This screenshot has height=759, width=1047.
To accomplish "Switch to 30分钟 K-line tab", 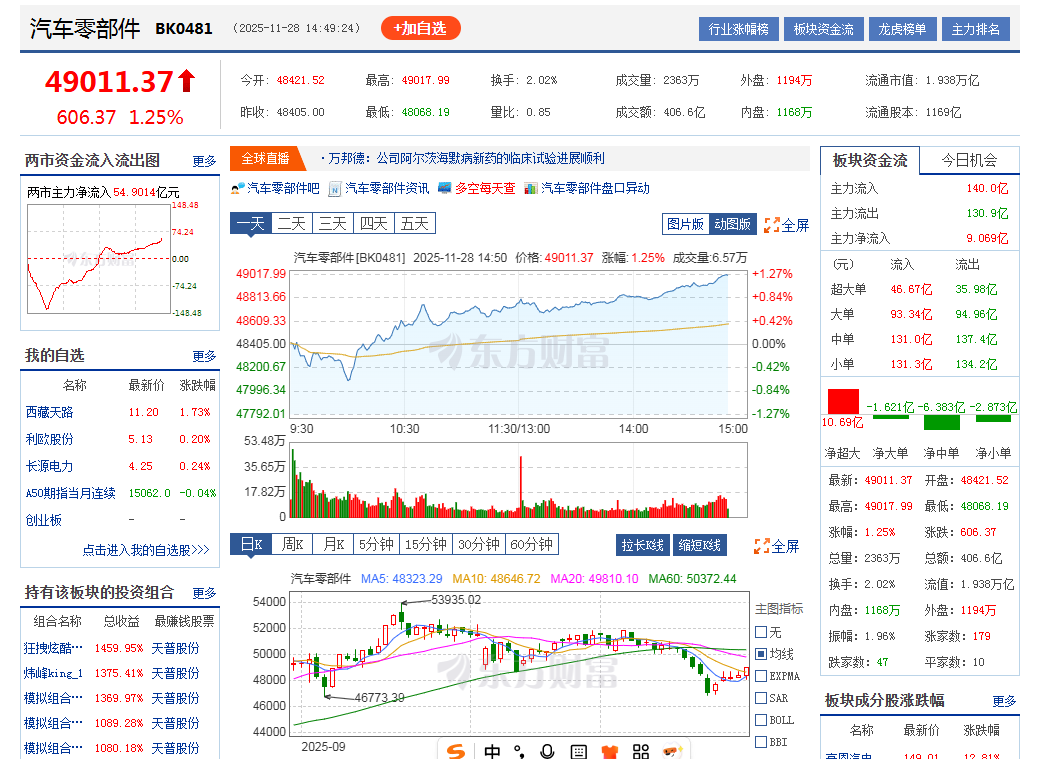I will click(479, 544).
